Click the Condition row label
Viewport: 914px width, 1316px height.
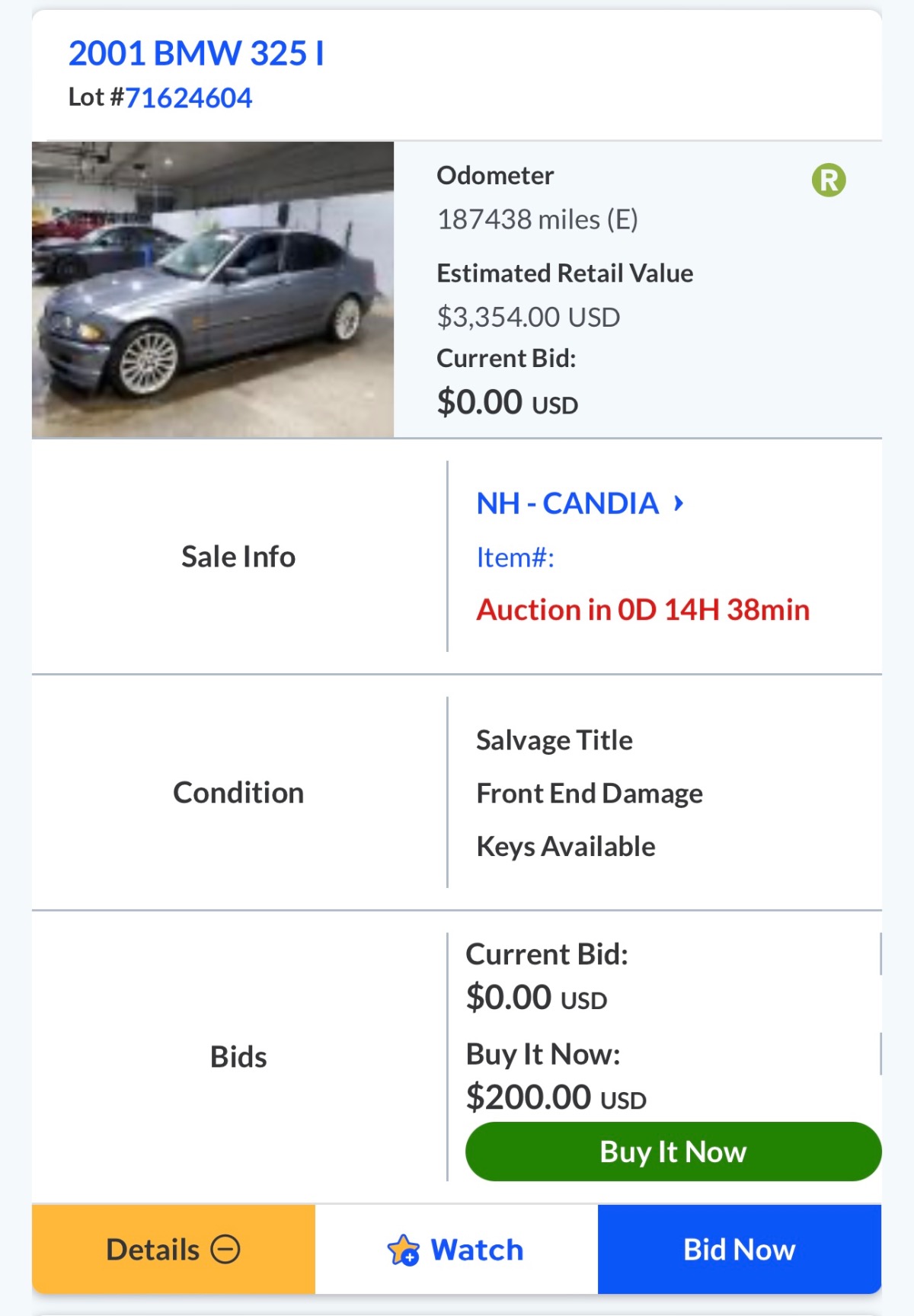(x=238, y=793)
